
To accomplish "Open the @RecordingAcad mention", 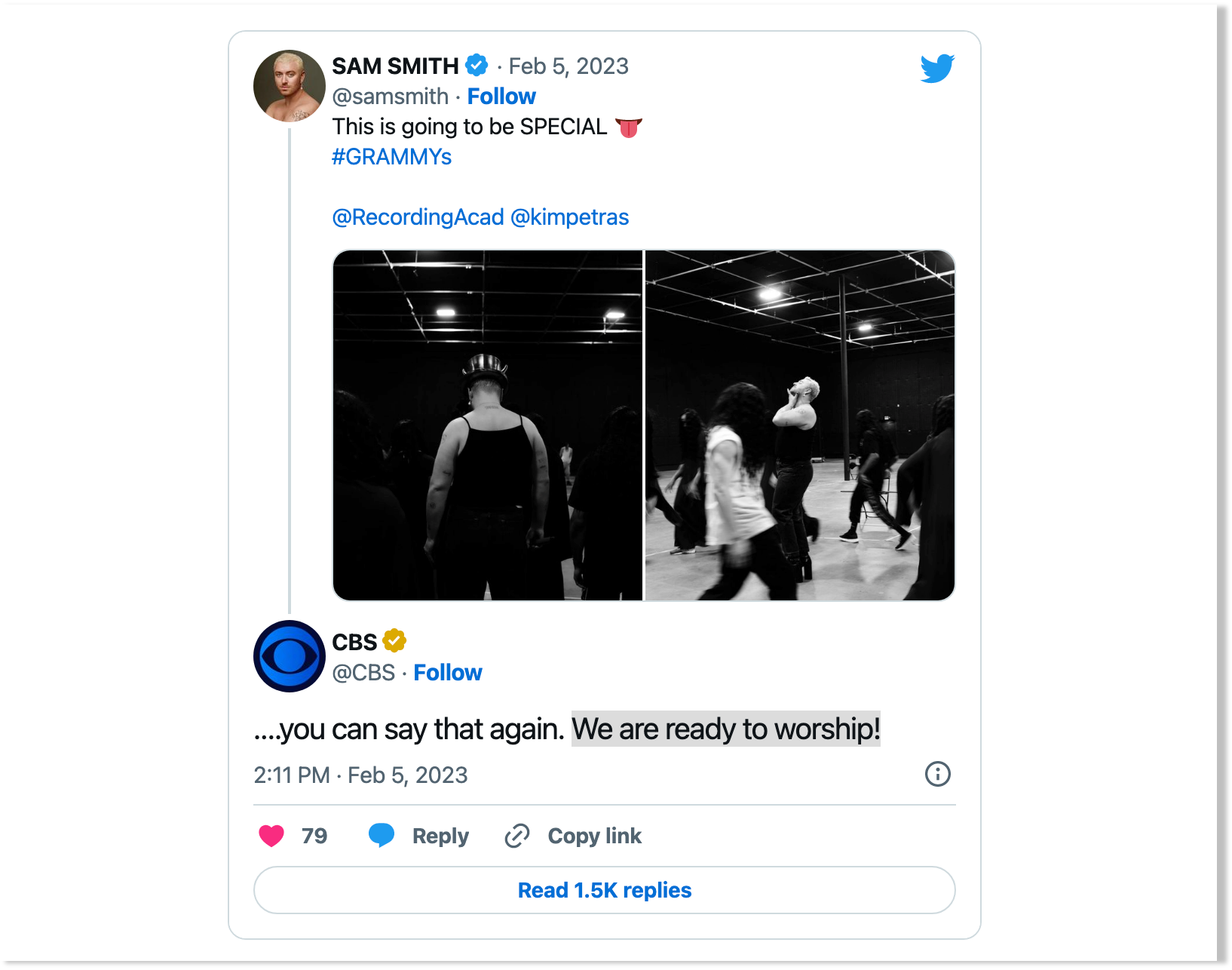I will [418, 217].
